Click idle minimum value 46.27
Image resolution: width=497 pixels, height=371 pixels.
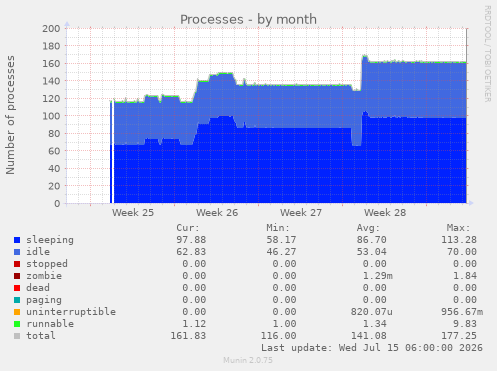281,252
